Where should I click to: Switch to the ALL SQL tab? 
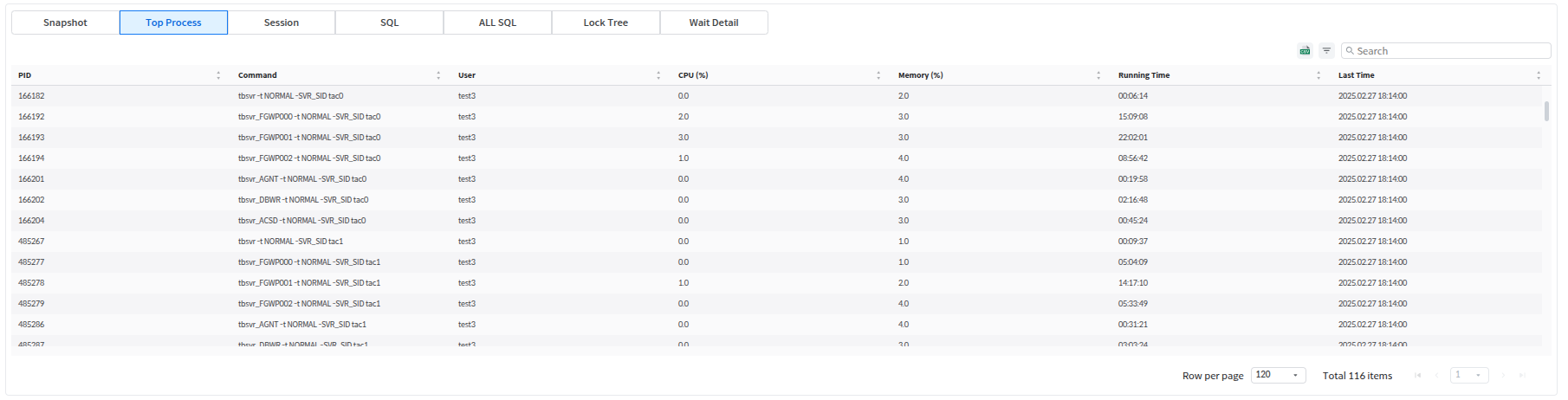tap(497, 23)
